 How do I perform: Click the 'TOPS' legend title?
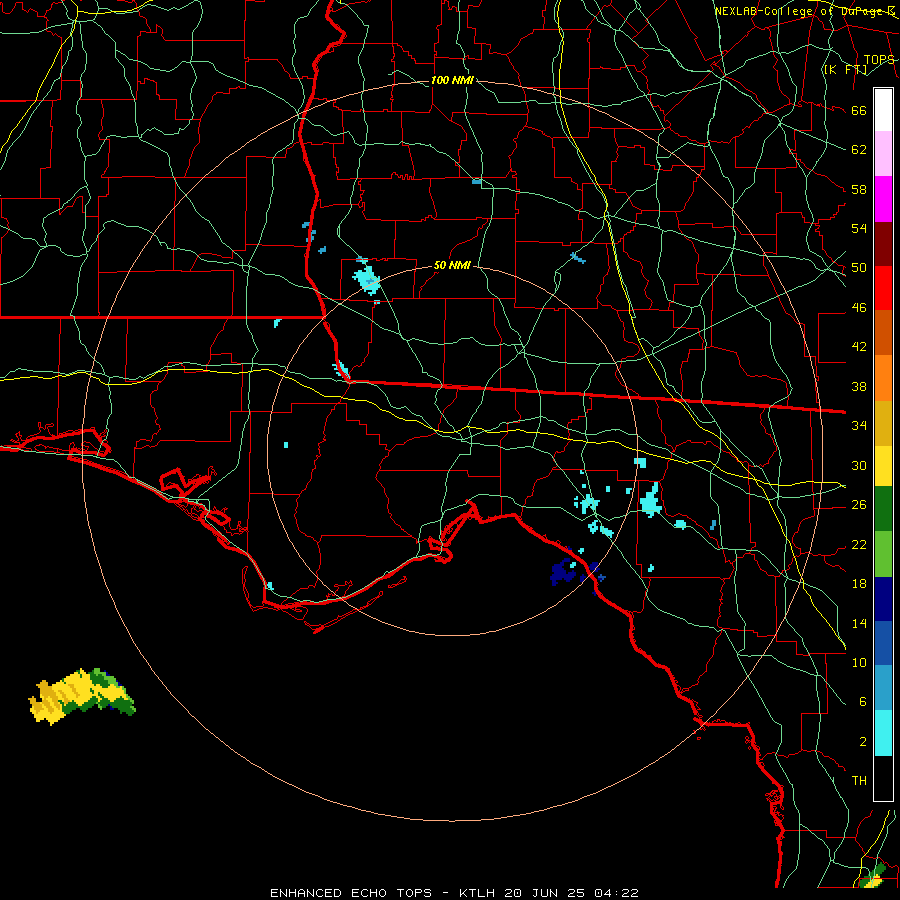[x=879, y=60]
